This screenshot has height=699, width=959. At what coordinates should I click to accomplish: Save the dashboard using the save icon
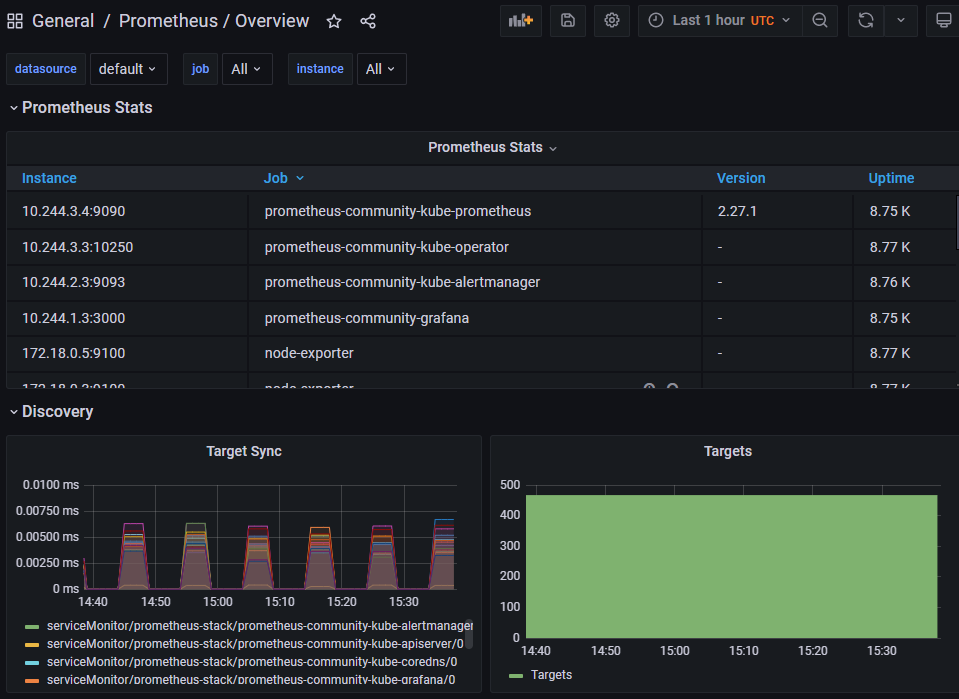[567, 20]
